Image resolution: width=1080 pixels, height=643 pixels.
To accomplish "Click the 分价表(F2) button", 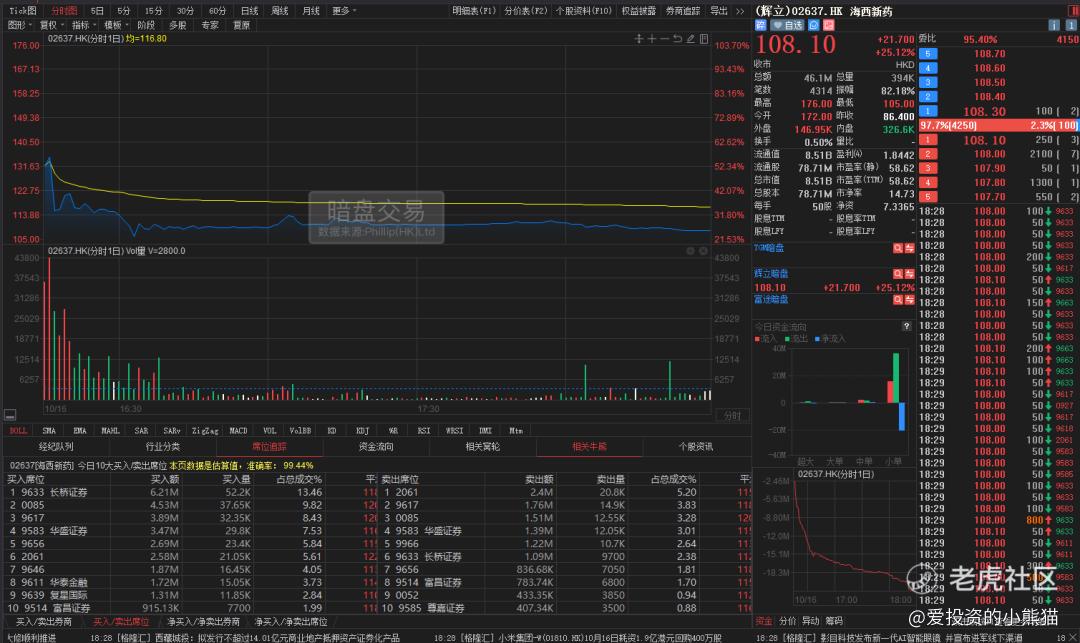I will (526, 11).
